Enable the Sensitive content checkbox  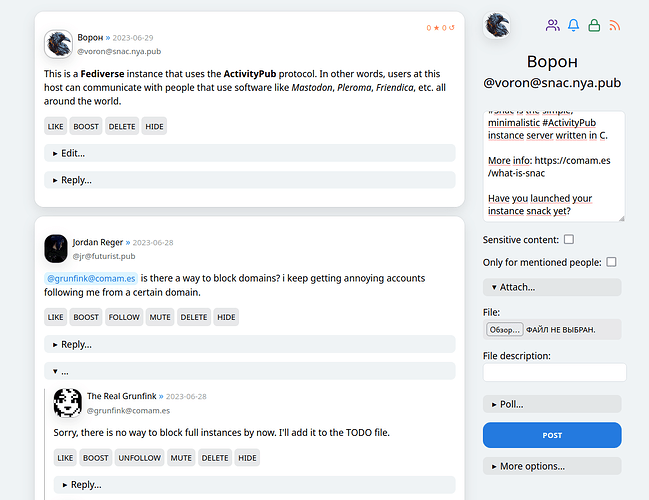pos(569,240)
